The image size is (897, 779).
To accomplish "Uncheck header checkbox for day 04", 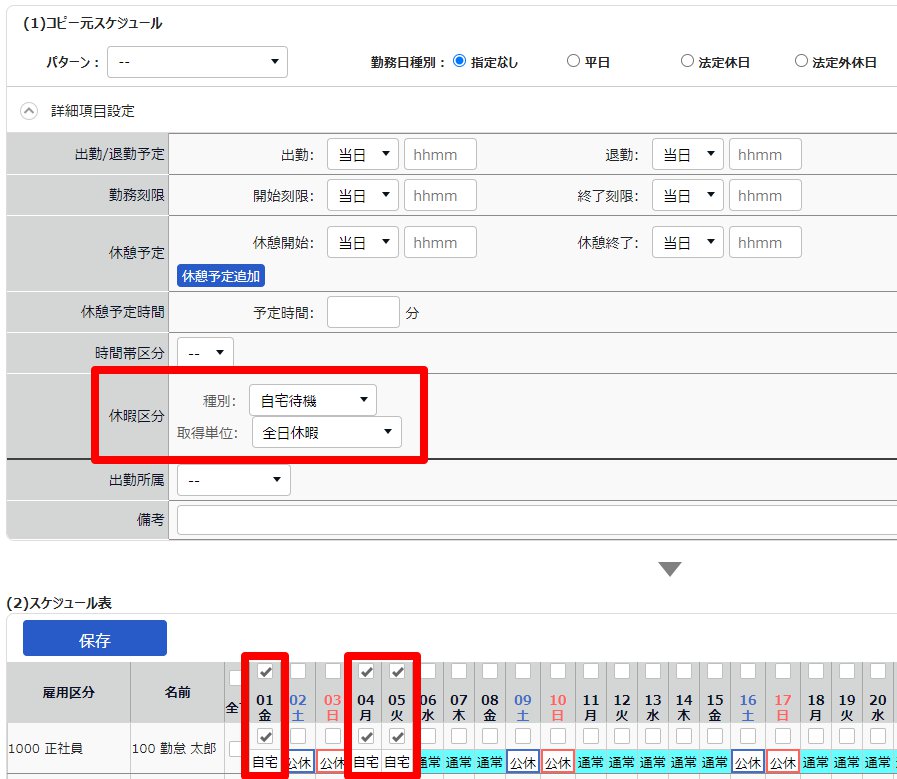I will pos(366,671).
